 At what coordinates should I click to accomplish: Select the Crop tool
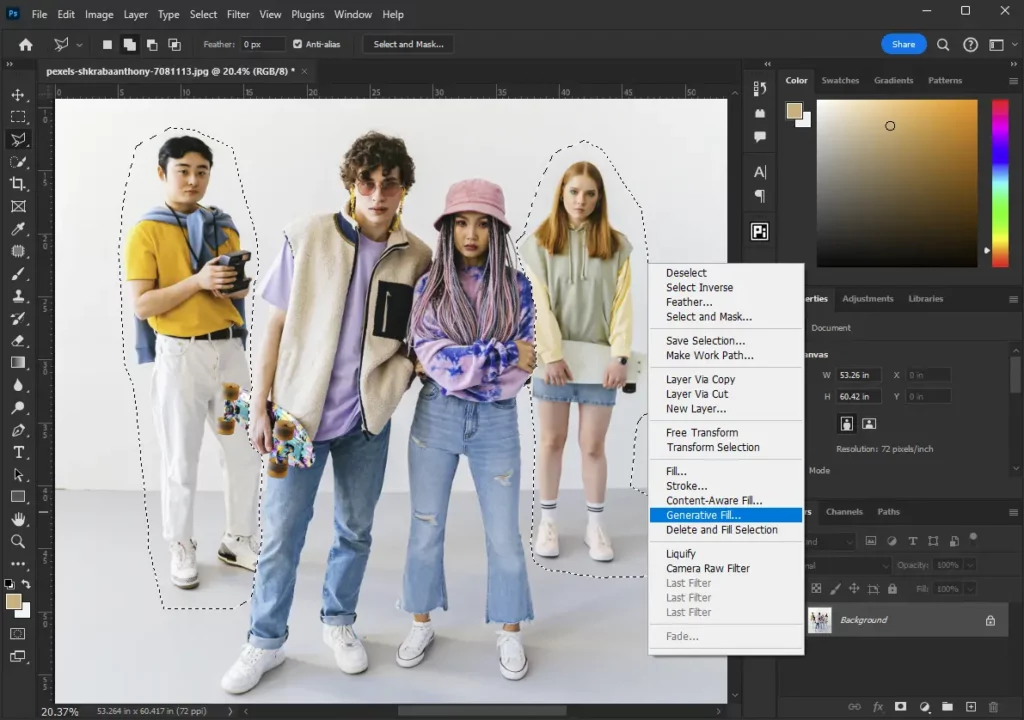(18, 184)
